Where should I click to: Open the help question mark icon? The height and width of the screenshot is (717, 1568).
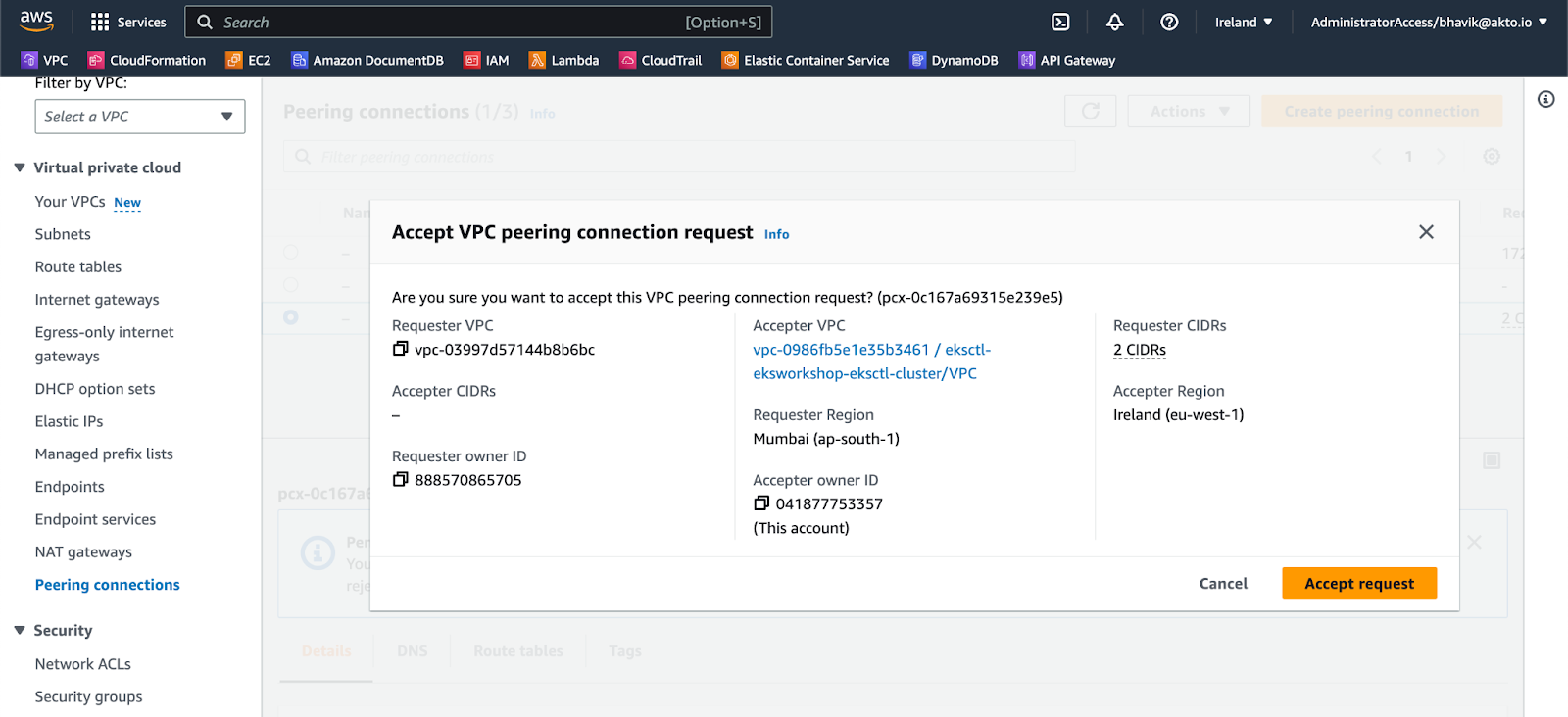tap(1169, 22)
